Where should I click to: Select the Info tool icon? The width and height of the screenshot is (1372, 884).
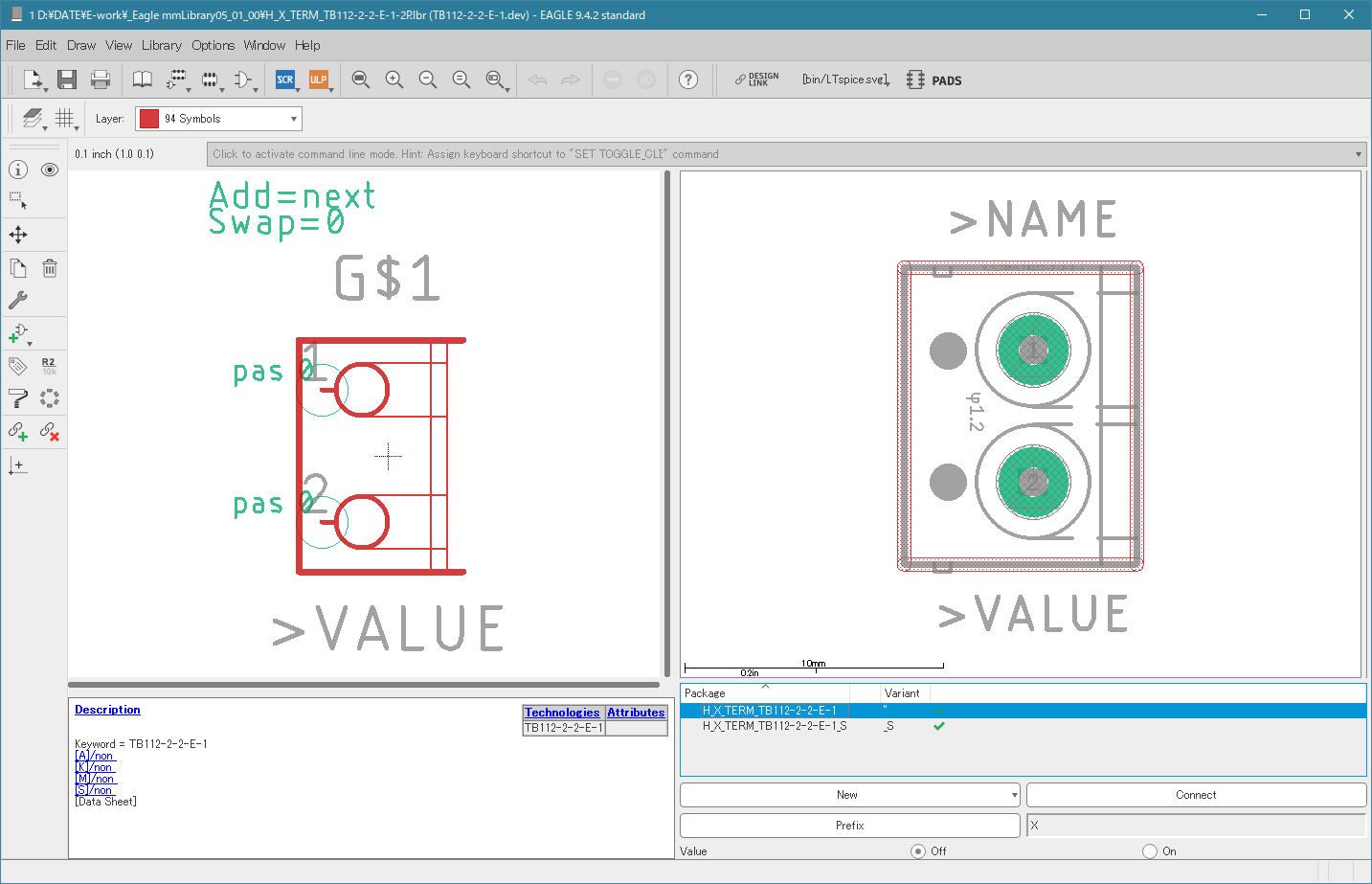pos(18,170)
